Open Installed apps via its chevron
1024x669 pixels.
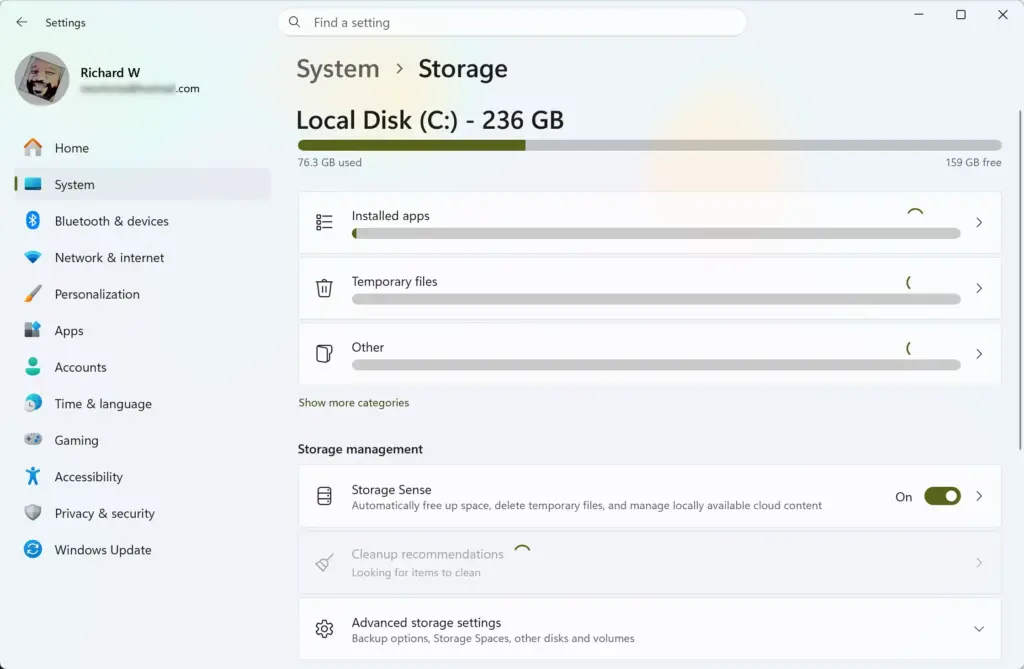click(x=978, y=223)
